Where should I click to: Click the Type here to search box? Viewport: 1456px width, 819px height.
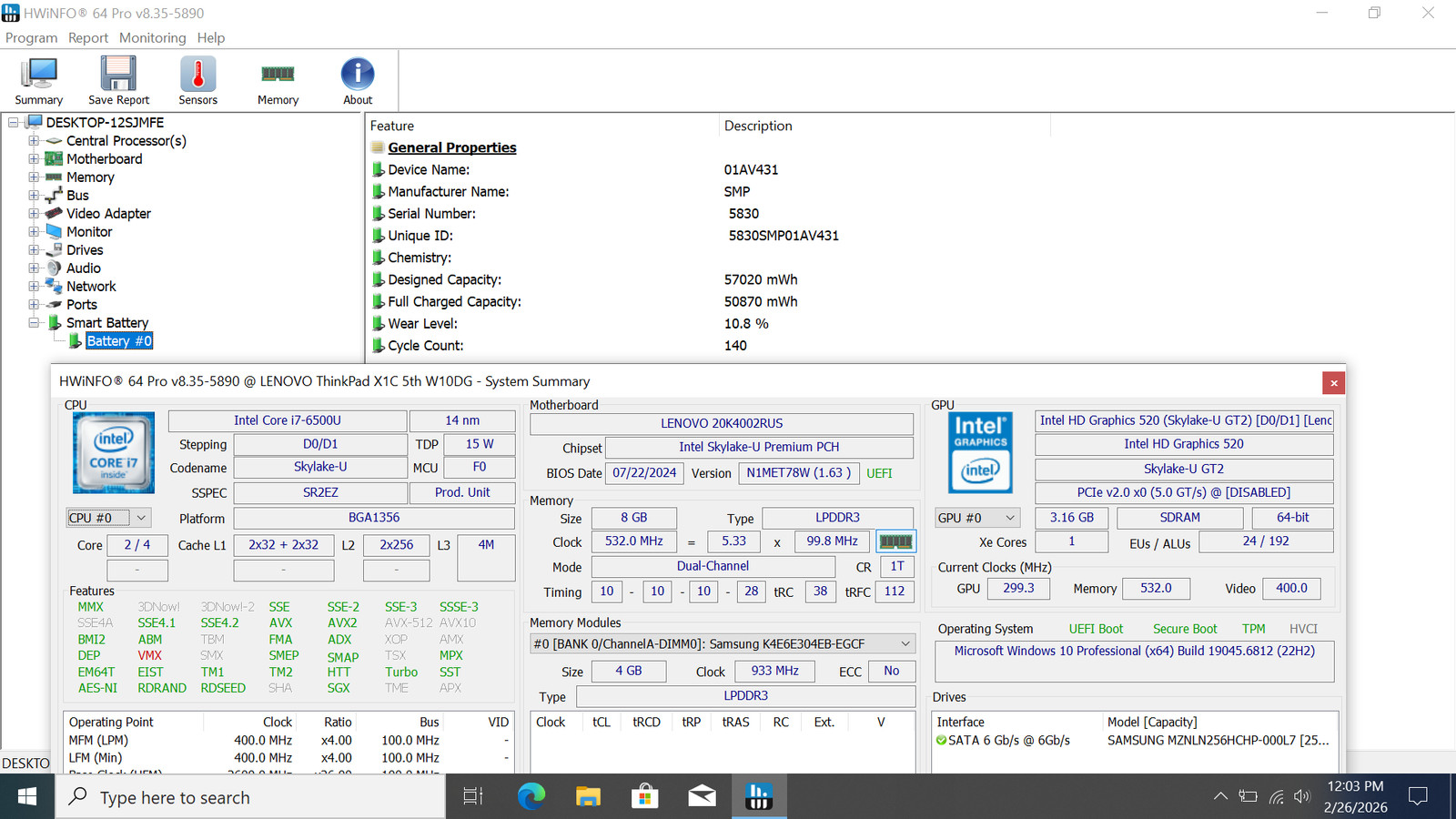pos(250,797)
